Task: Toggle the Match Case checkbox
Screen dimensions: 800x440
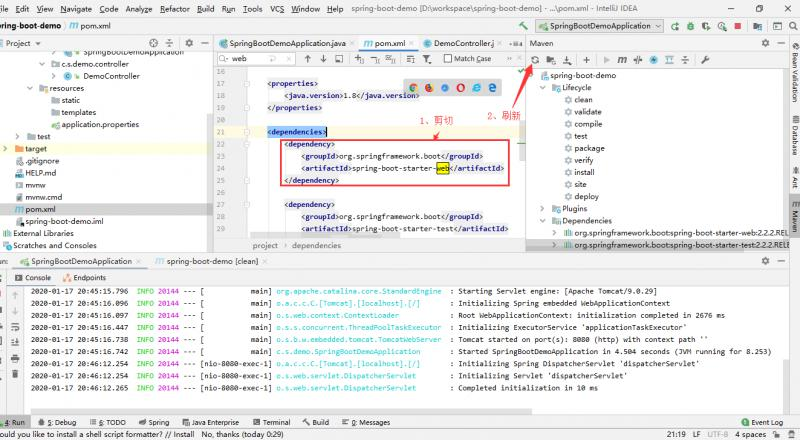Action: (x=448, y=59)
